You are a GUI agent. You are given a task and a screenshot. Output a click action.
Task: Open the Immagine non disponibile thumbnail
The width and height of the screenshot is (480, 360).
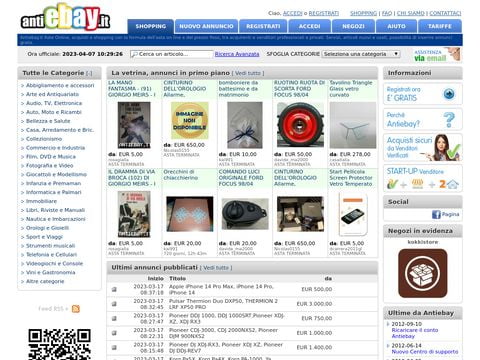point(189,120)
